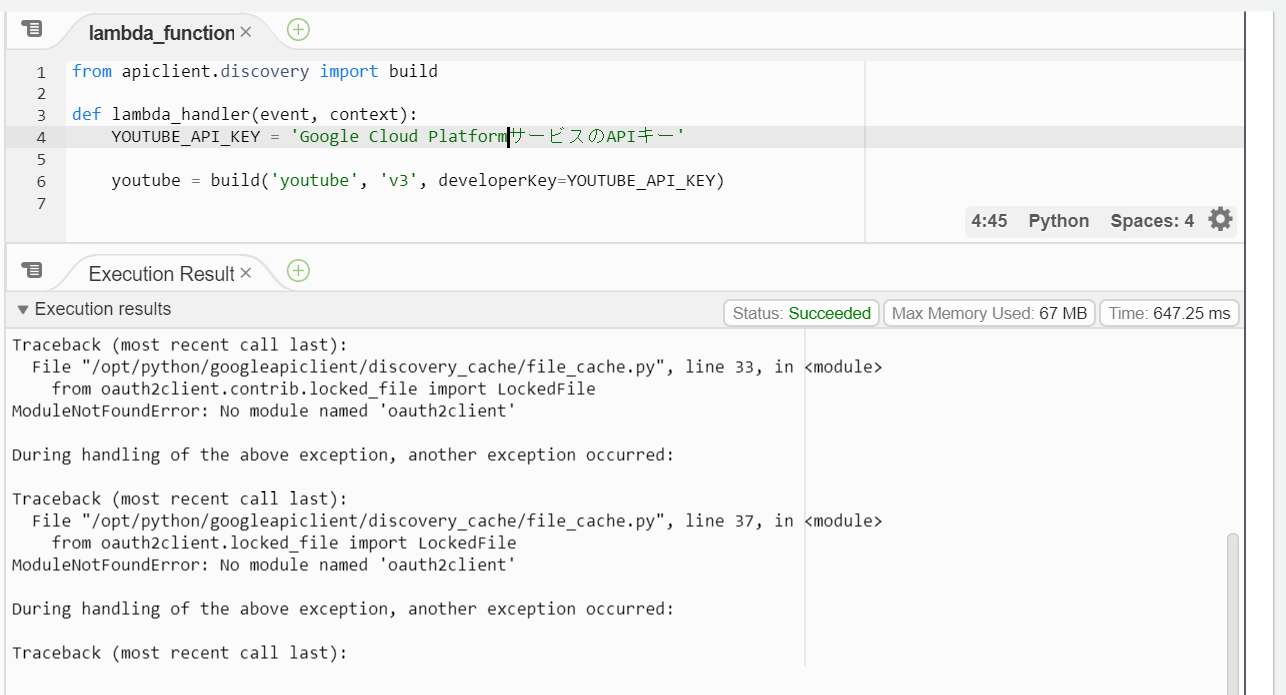This screenshot has width=1286, height=695.
Task: Open tab list menu in Execution Result pane
Action: (x=32, y=270)
